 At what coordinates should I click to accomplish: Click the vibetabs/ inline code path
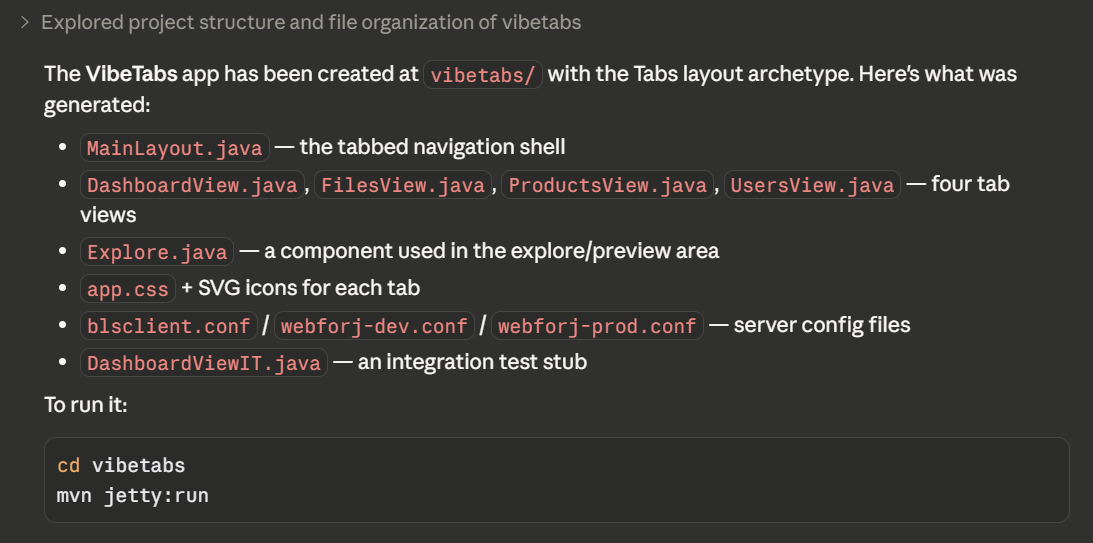pyautogui.click(x=483, y=75)
